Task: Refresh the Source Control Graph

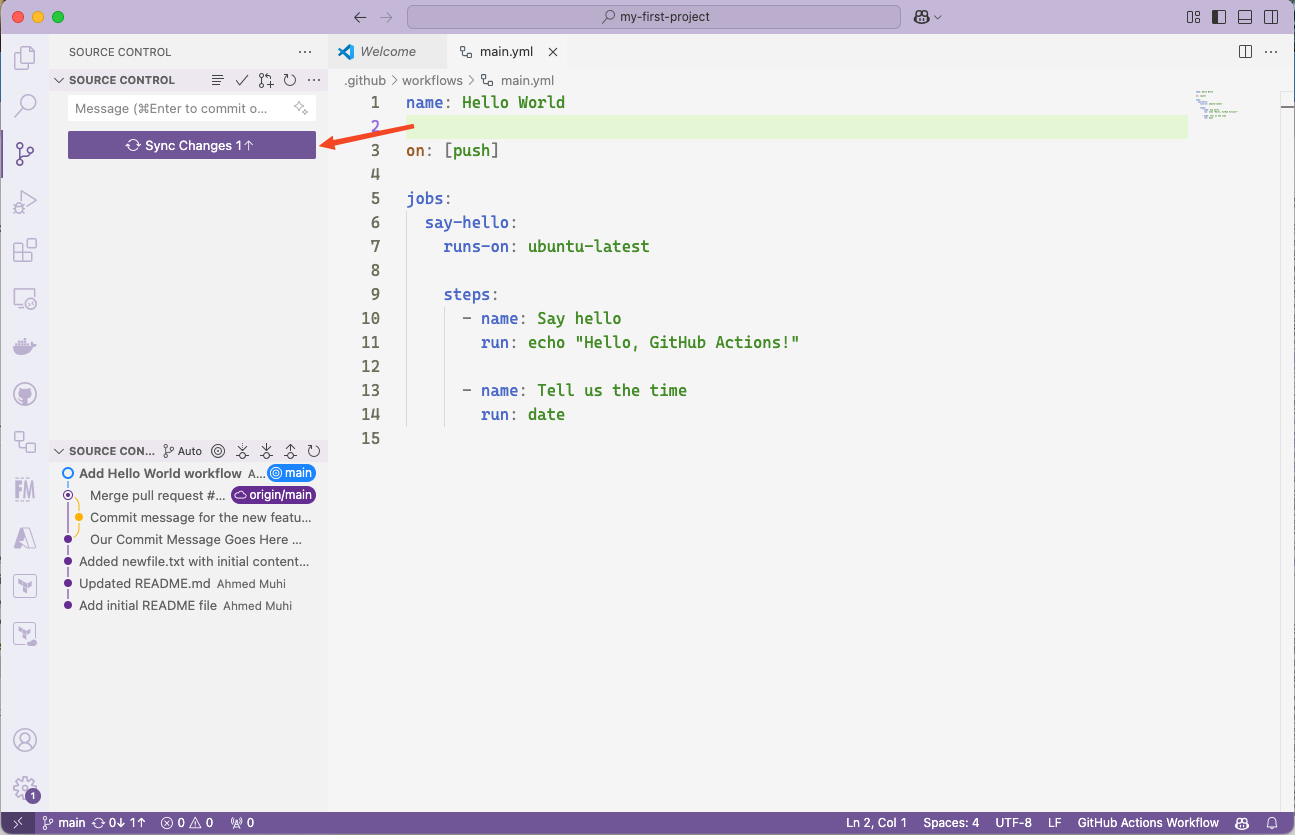Action: coord(314,451)
